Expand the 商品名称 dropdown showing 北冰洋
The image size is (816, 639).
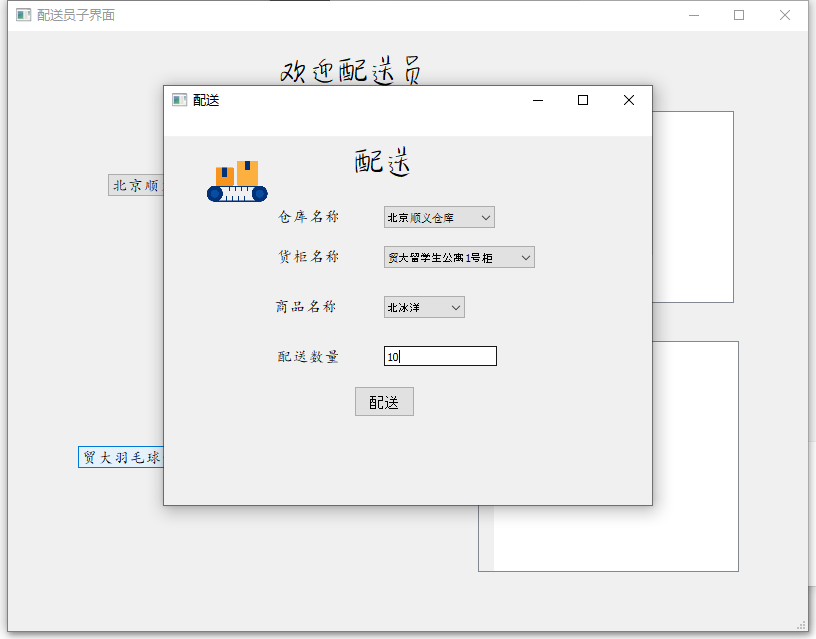click(424, 307)
